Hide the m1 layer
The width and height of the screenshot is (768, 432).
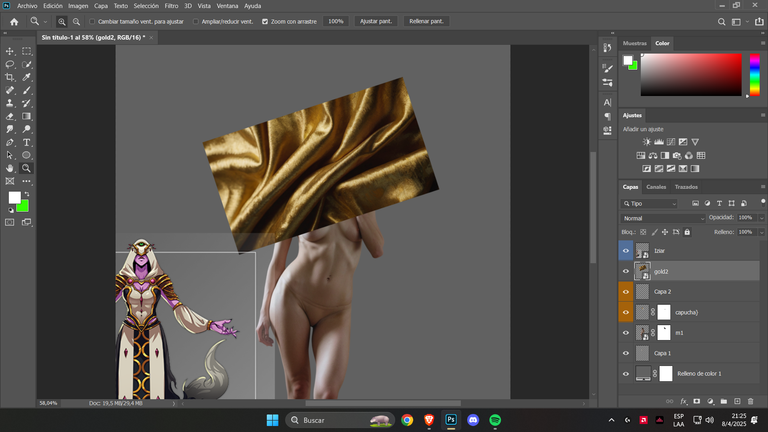pos(626,333)
